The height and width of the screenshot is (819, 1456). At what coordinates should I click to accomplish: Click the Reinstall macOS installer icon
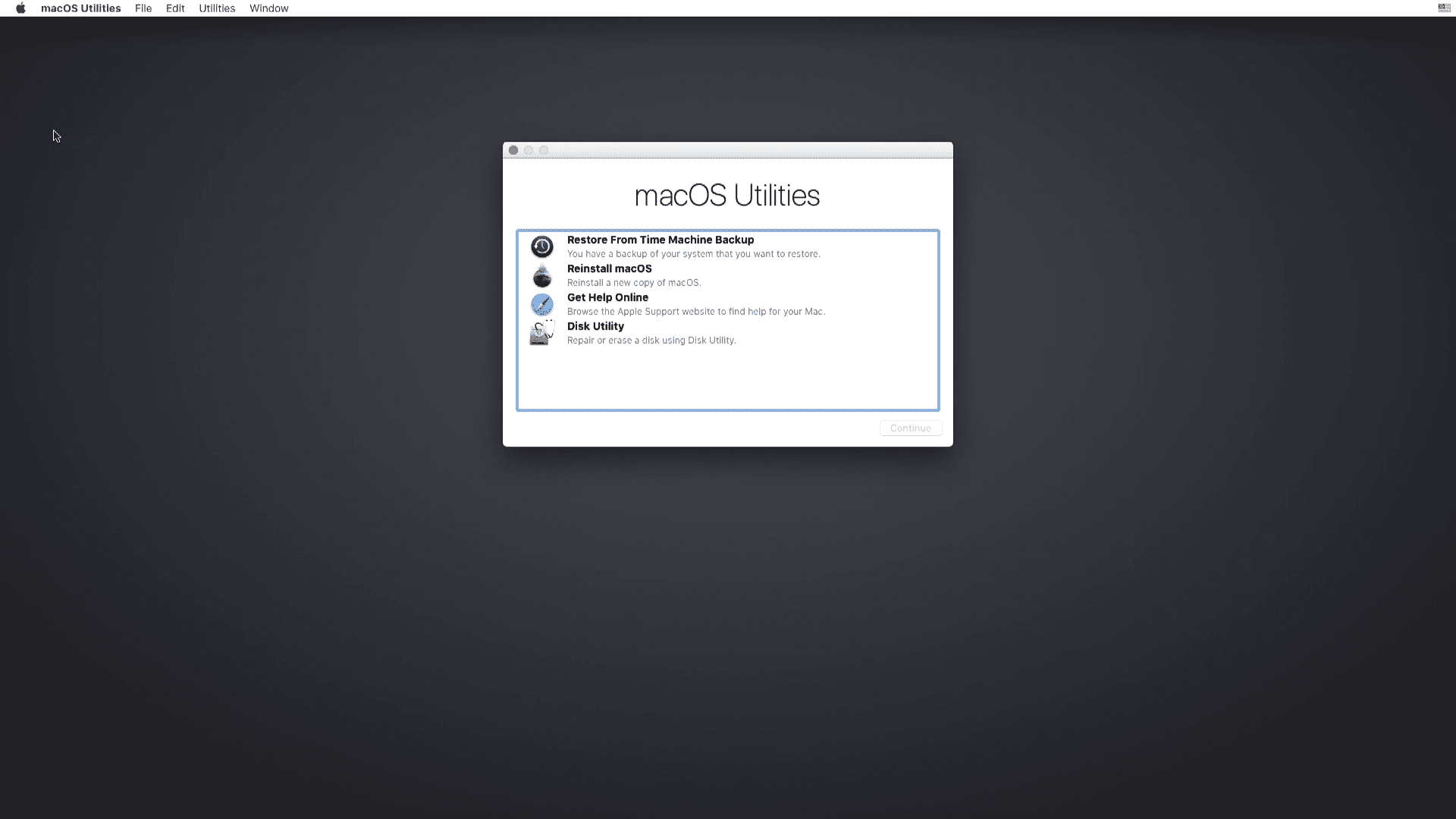coord(541,275)
